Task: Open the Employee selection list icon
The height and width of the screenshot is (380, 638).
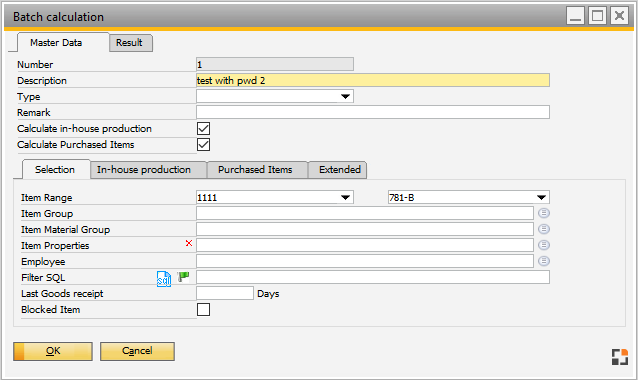Action: [544, 261]
